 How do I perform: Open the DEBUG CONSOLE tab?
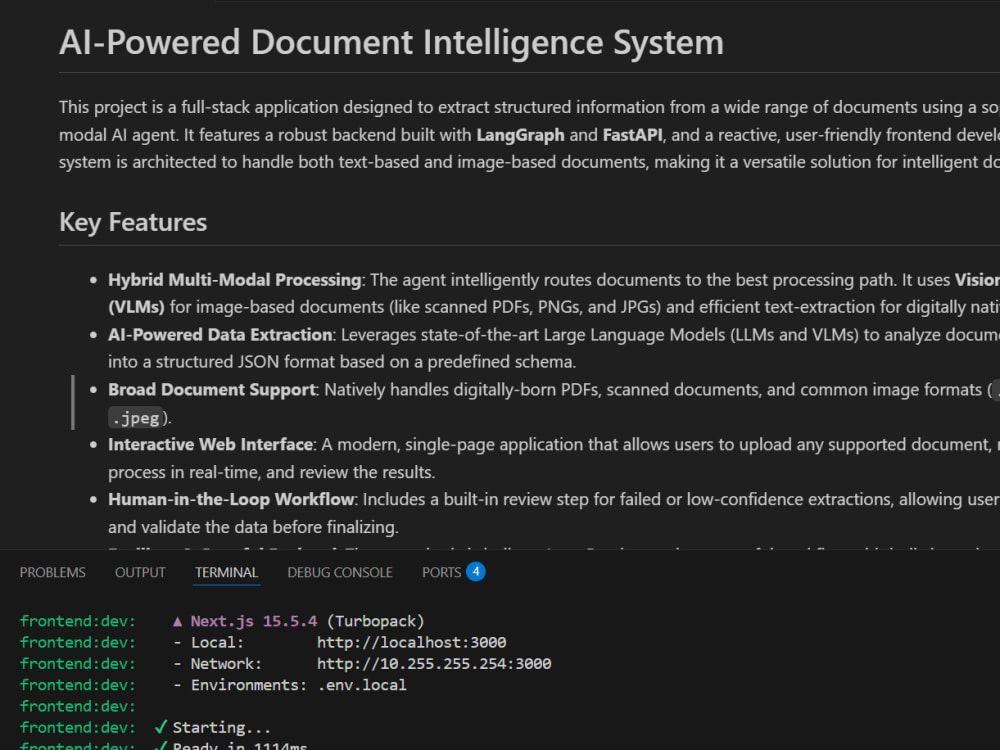pyautogui.click(x=340, y=573)
